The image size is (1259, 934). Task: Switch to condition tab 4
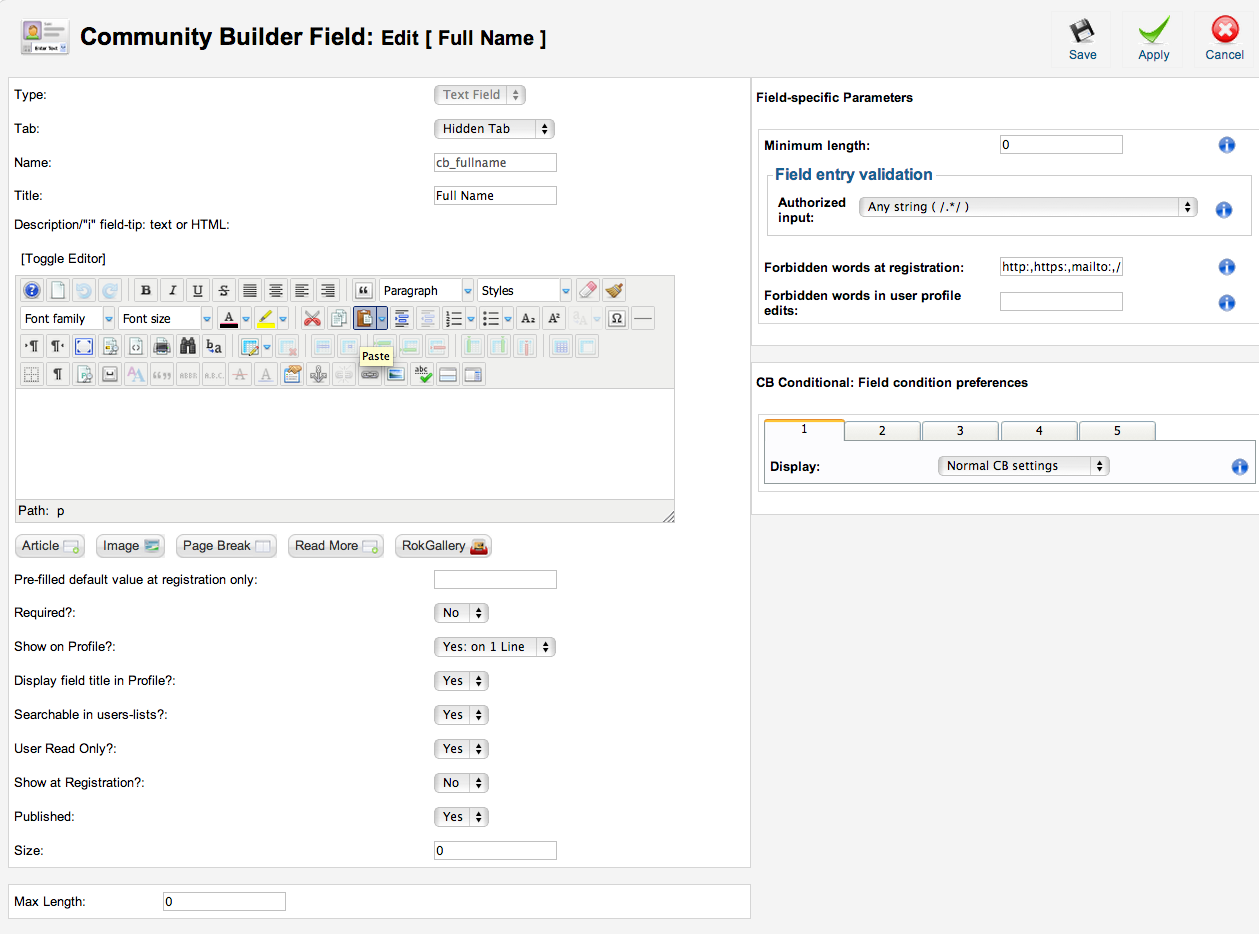[x=1039, y=431]
